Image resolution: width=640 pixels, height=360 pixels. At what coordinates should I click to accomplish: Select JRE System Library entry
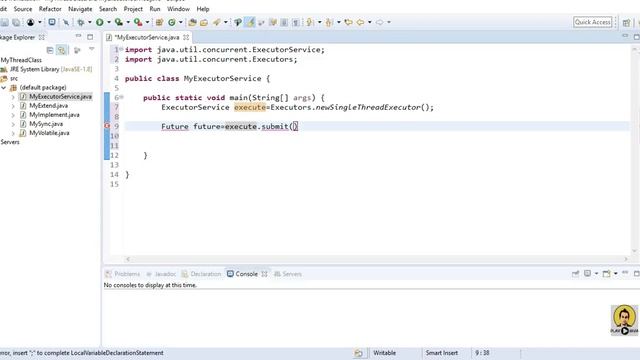pos(51,69)
